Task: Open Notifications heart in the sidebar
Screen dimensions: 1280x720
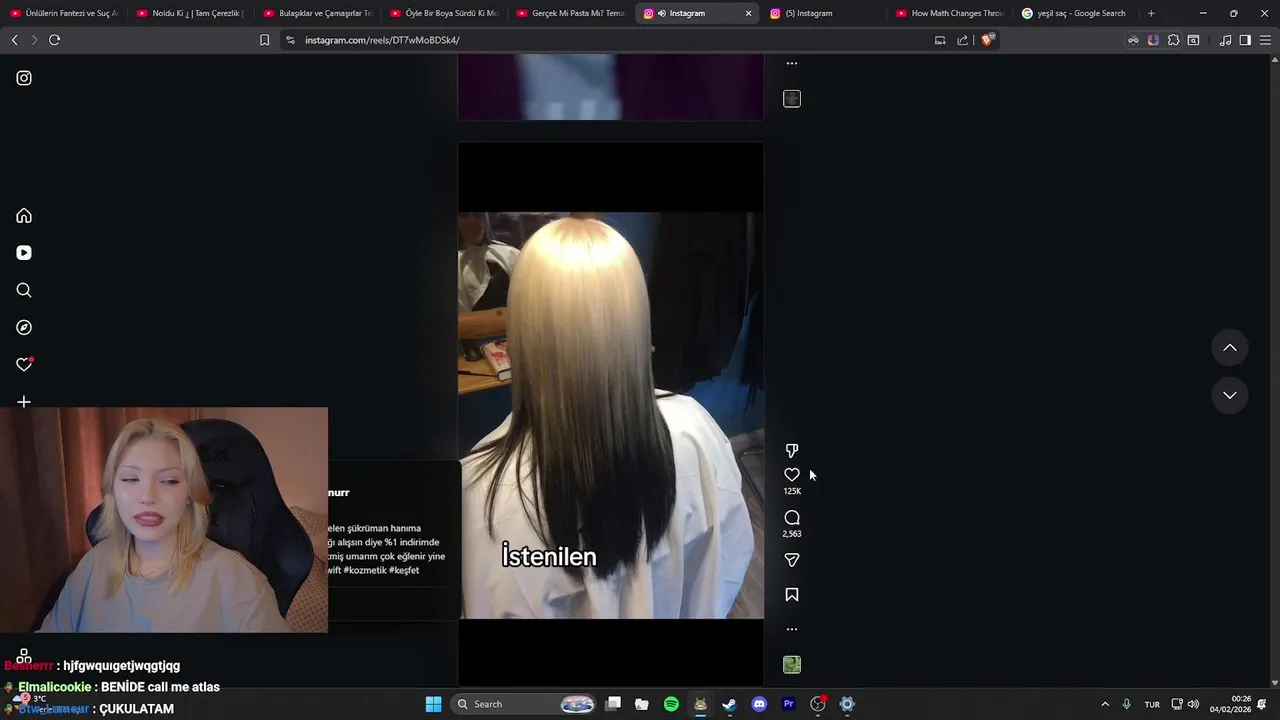Action: tap(24, 365)
